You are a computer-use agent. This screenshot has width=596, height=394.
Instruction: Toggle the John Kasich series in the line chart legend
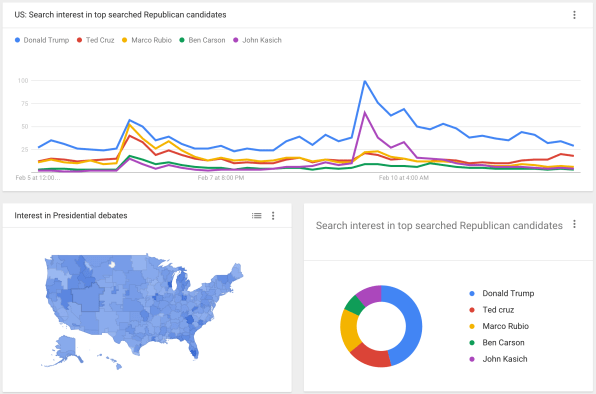click(257, 40)
